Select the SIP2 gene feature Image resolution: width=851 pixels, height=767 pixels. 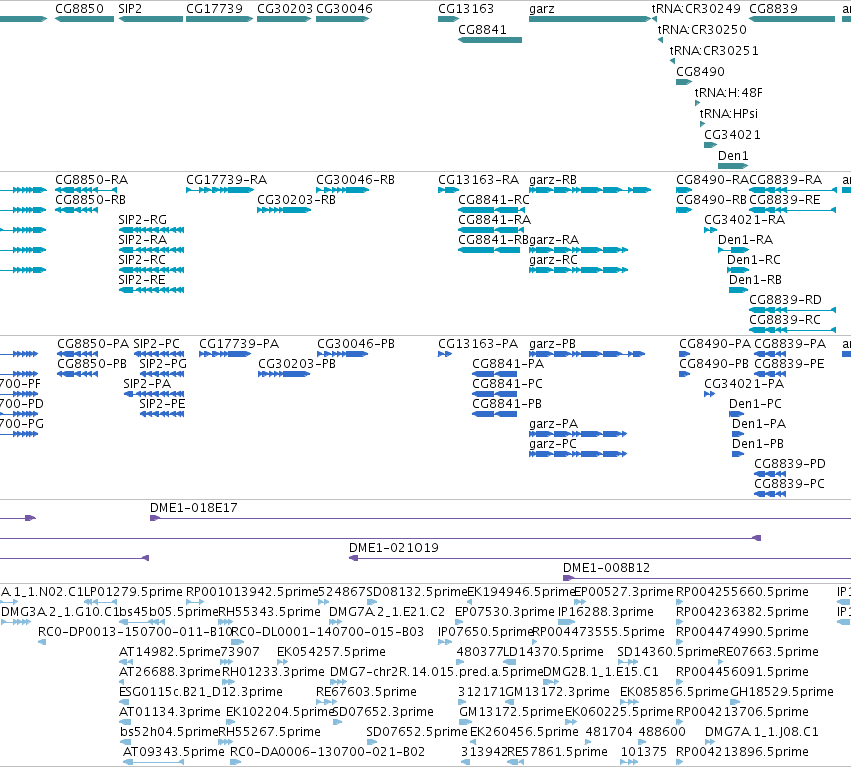coord(151,19)
